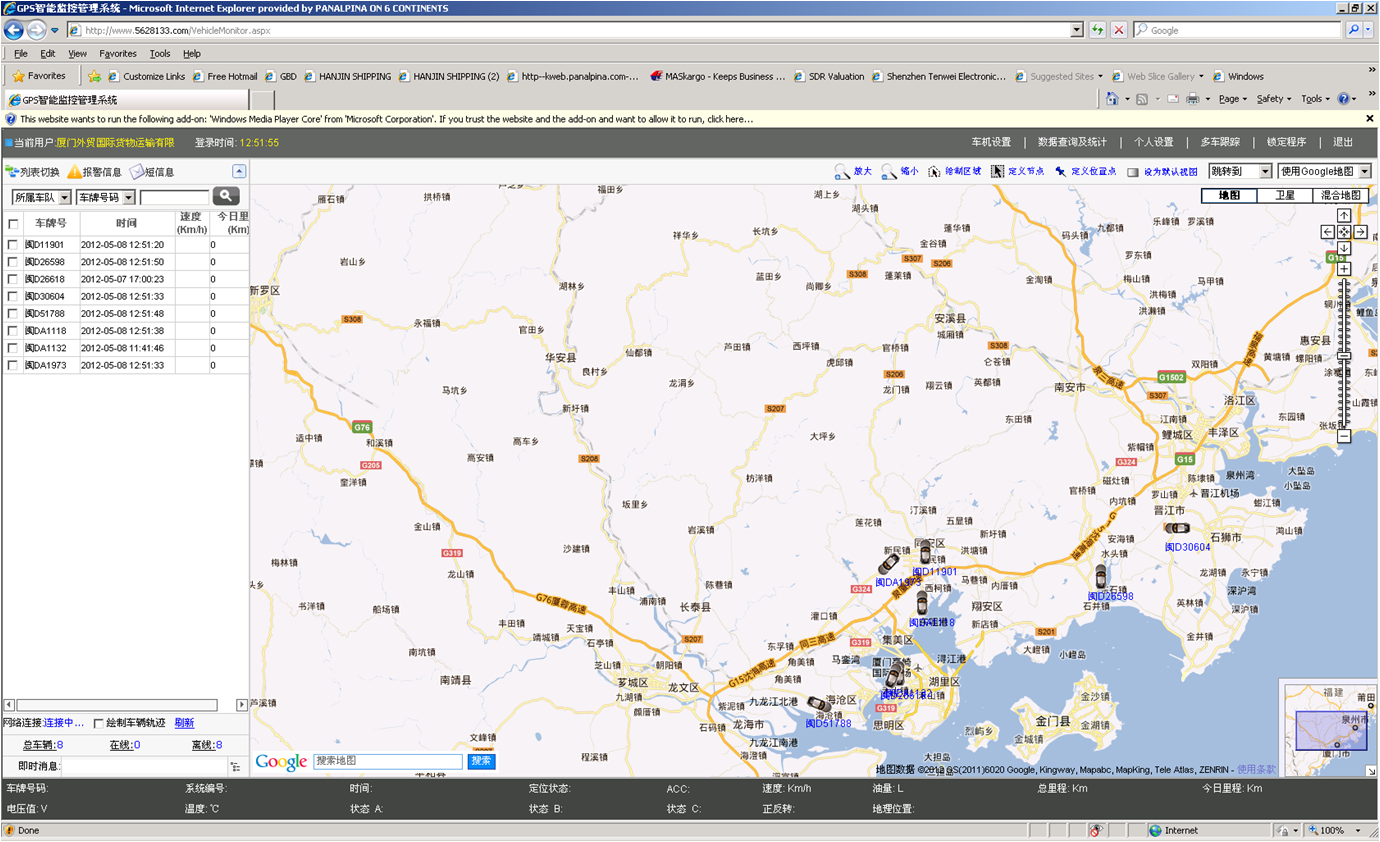The width and height of the screenshot is (1380, 842).
Task: Check the box for vehicle 闽DA1118
Action: [x=13, y=331]
